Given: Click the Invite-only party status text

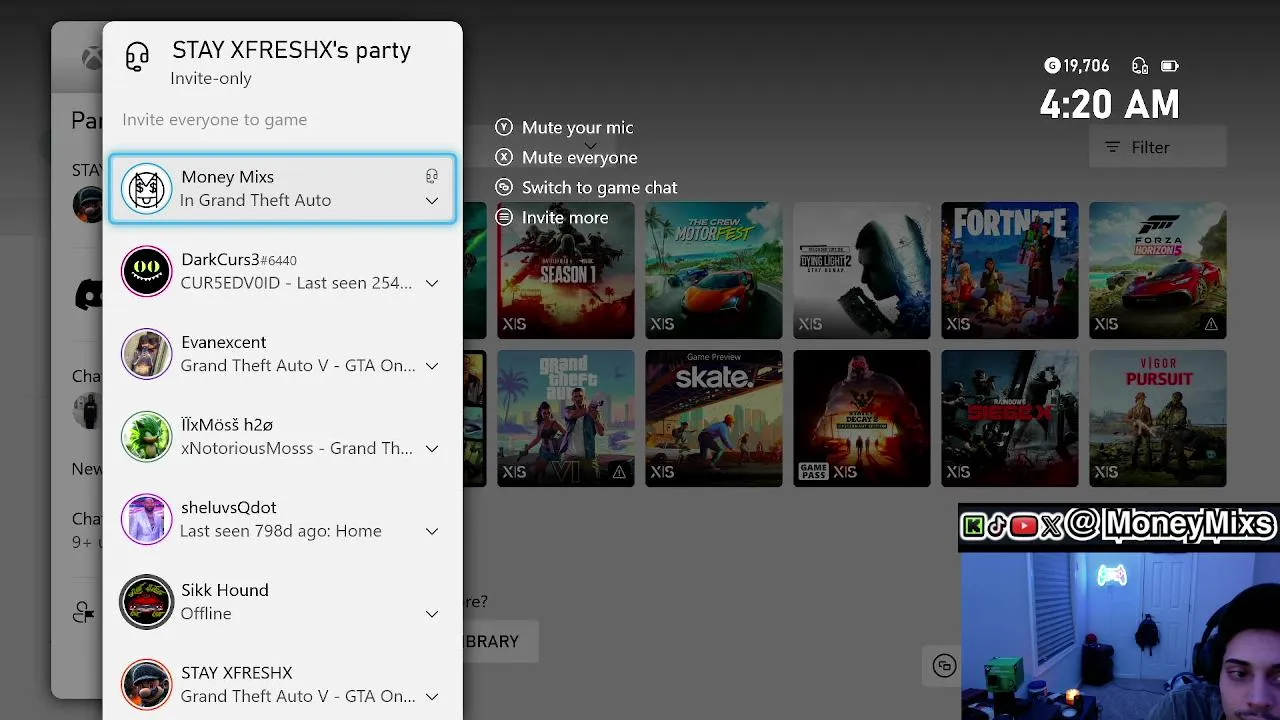Looking at the screenshot, I should click(211, 78).
